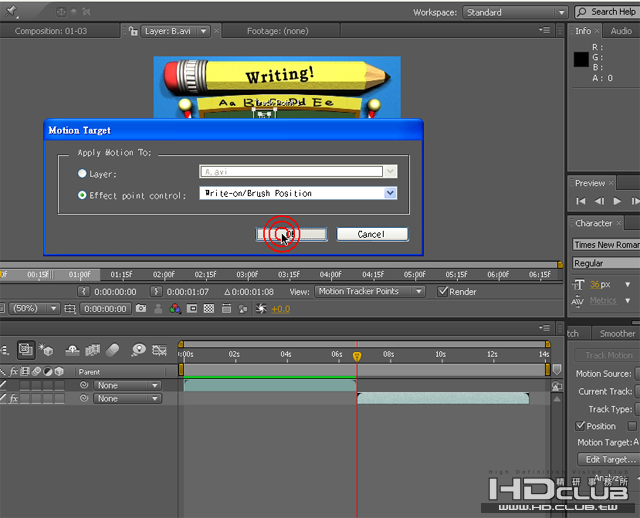Select Effect point control radio button

click(x=82, y=194)
